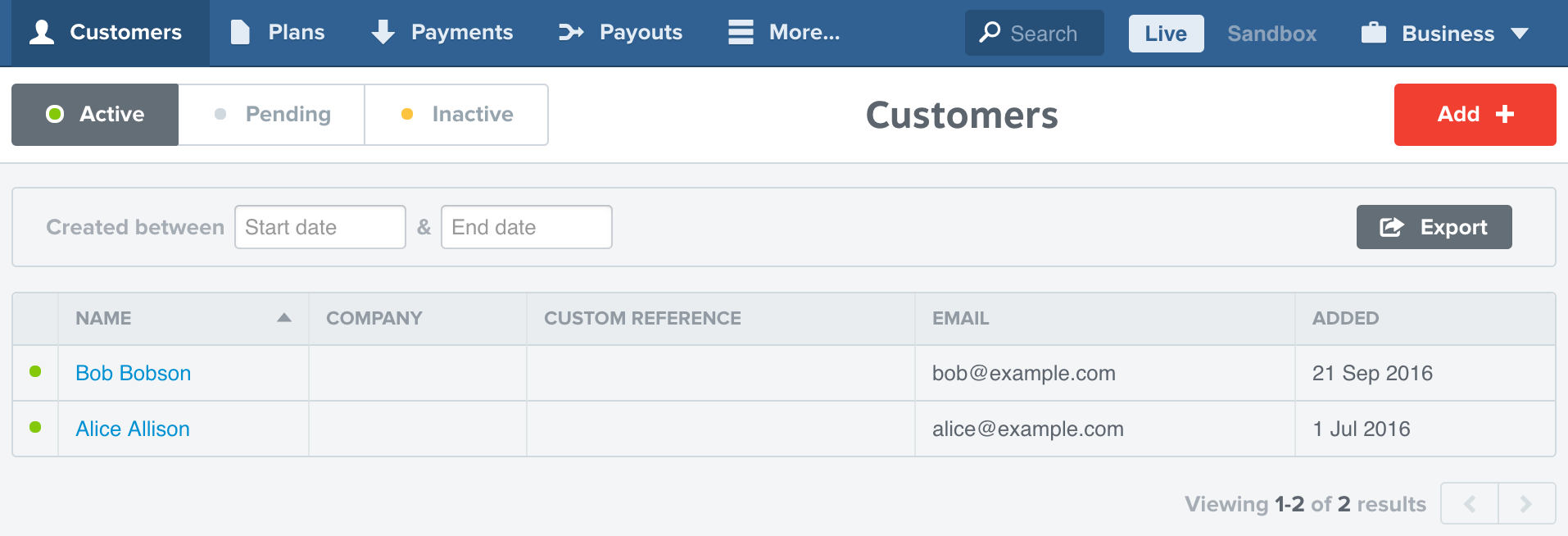Image resolution: width=1568 pixels, height=536 pixels.
Task: Open Bob Bobson customer record
Action: 133,373
